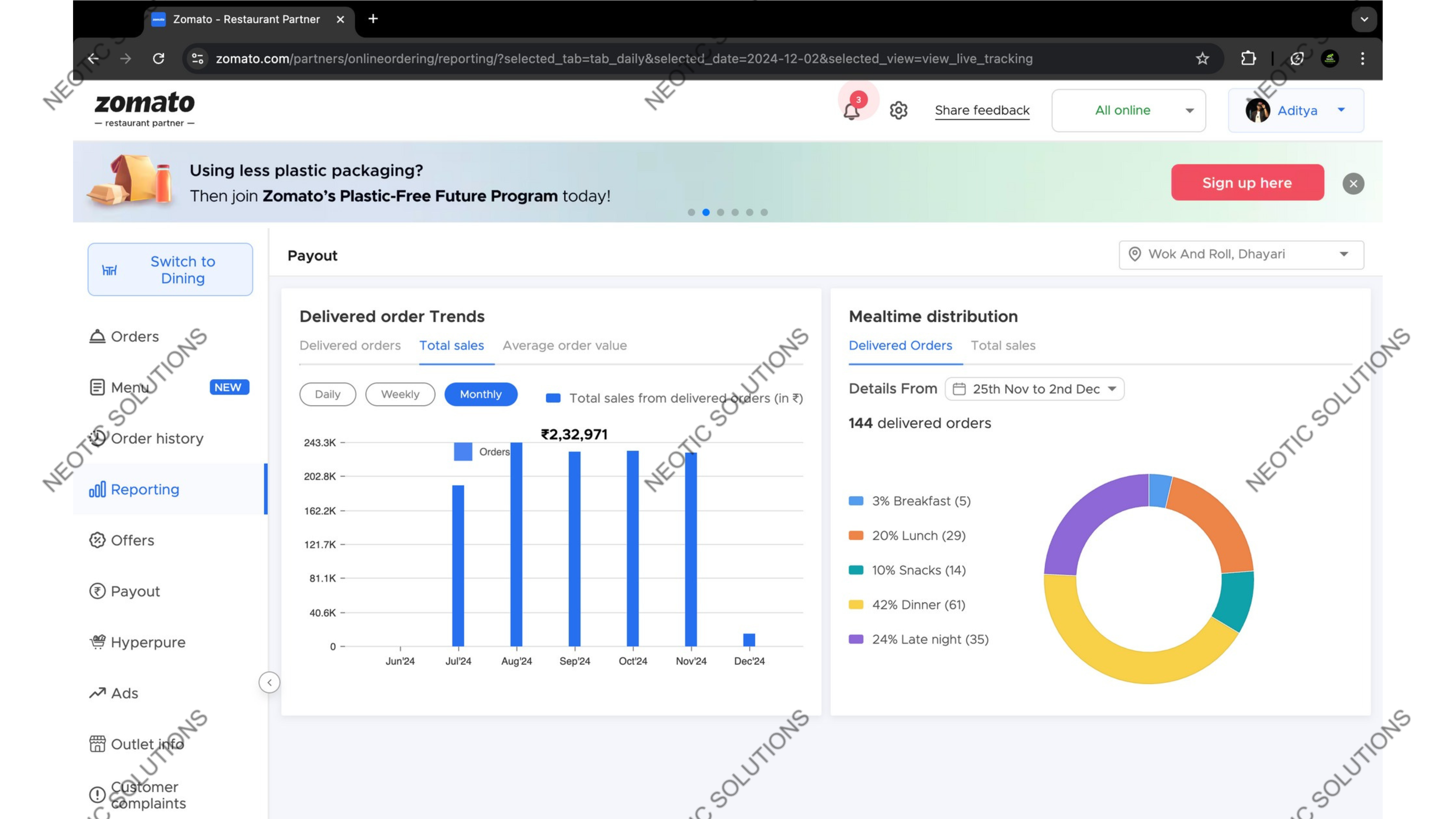Viewport: 1456px width, 819px height.
Task: Click the Zomato restaurant partner logo
Action: tap(145, 109)
